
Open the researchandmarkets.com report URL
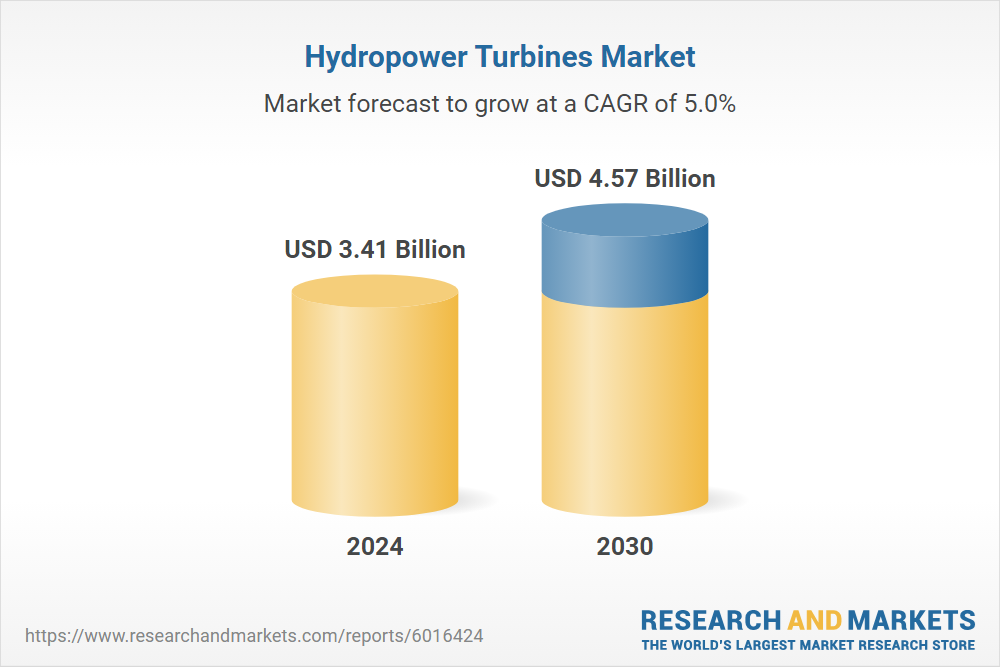[x=254, y=636]
